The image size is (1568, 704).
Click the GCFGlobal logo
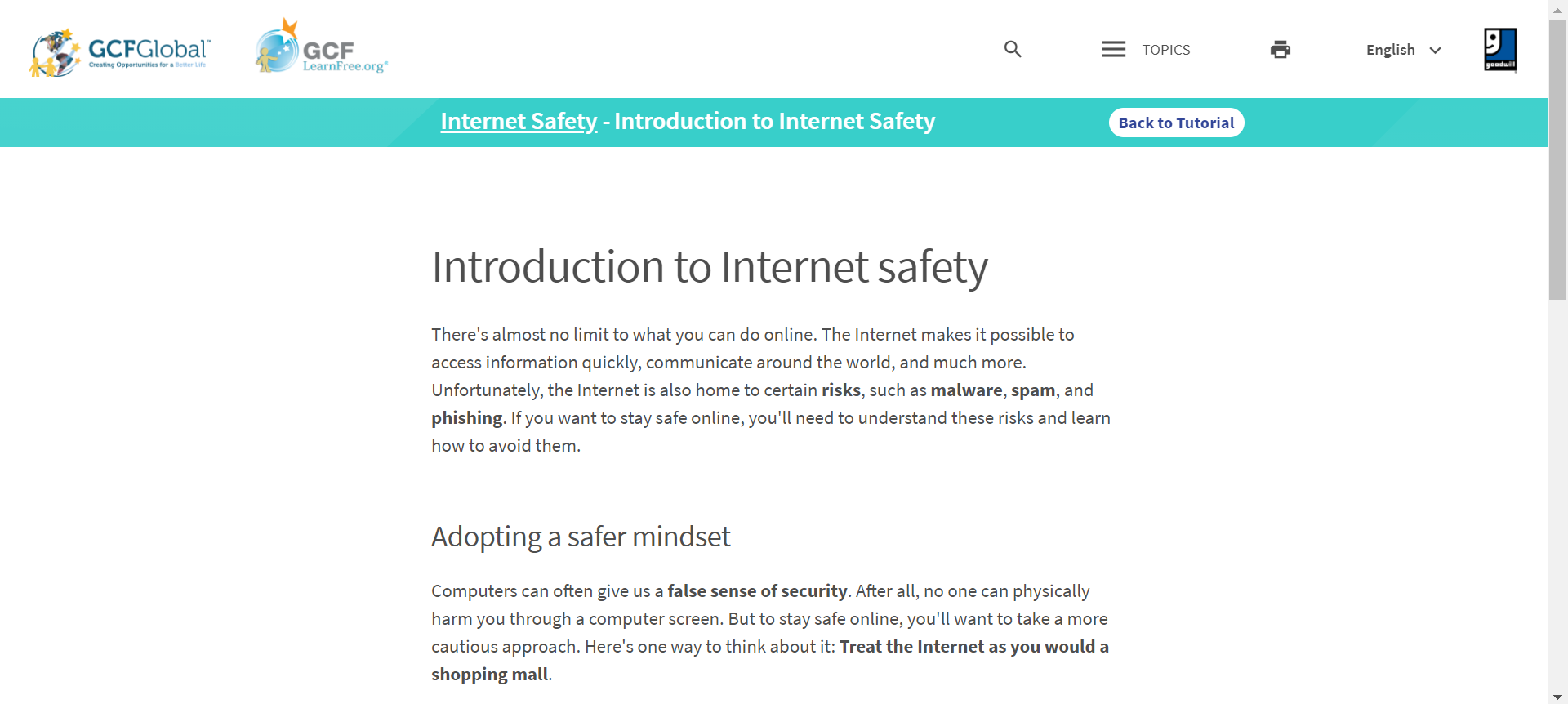[120, 52]
